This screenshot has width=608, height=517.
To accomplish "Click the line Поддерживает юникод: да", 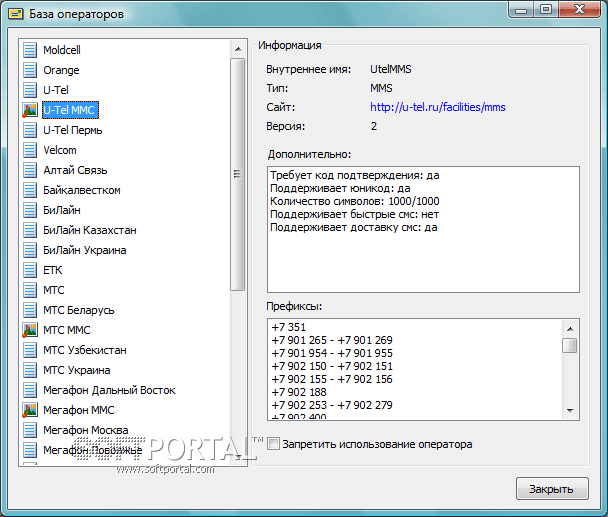I will (x=340, y=188).
